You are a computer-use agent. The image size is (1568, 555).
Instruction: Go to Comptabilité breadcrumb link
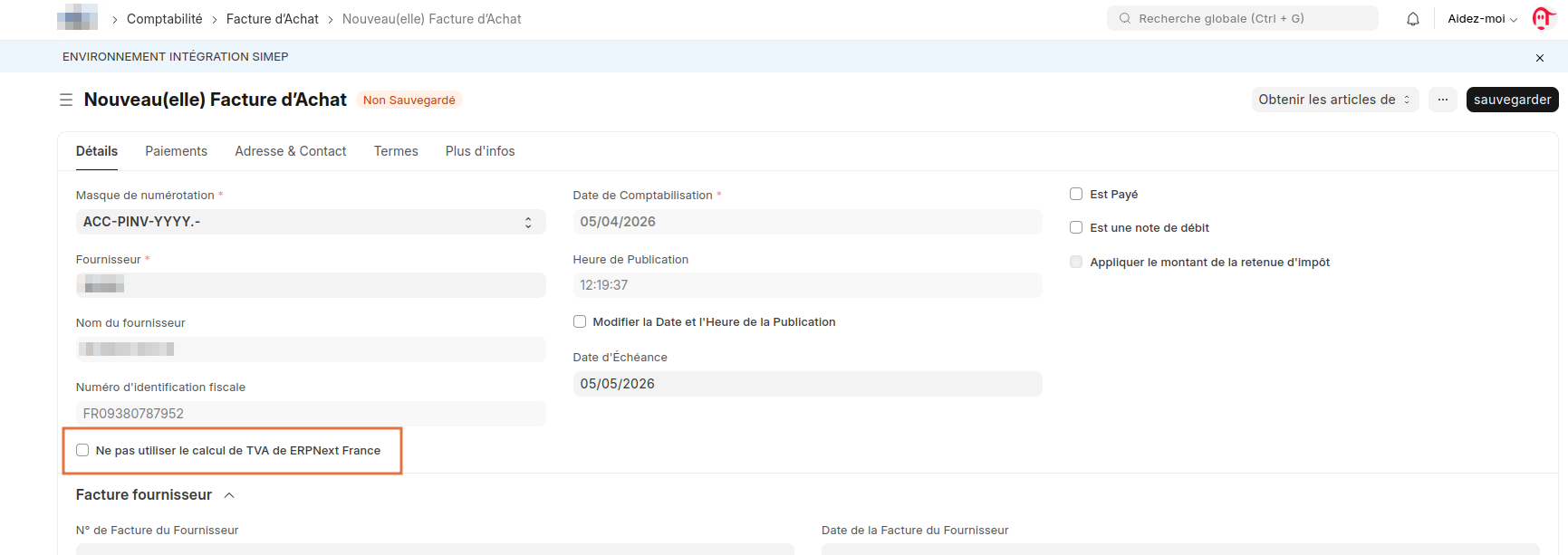(165, 19)
